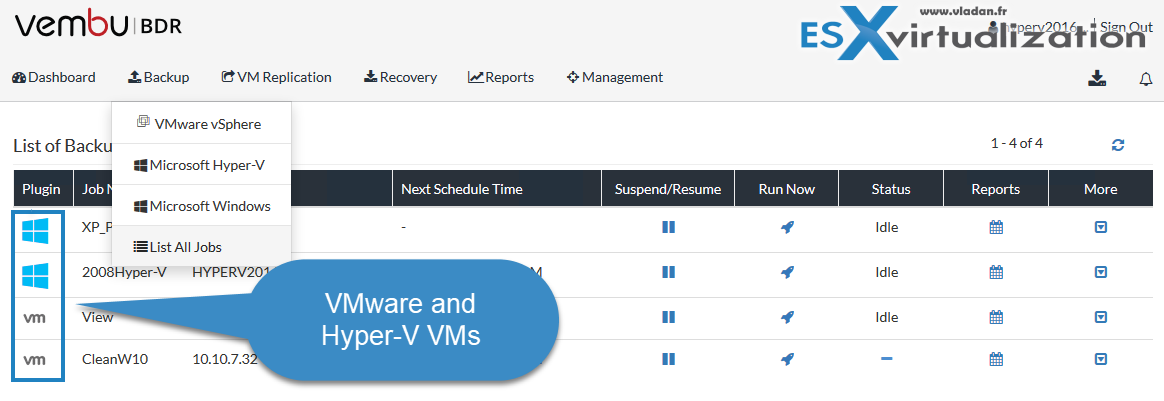Click the Status column header
Viewport: 1164px width, 401px height.
891,189
